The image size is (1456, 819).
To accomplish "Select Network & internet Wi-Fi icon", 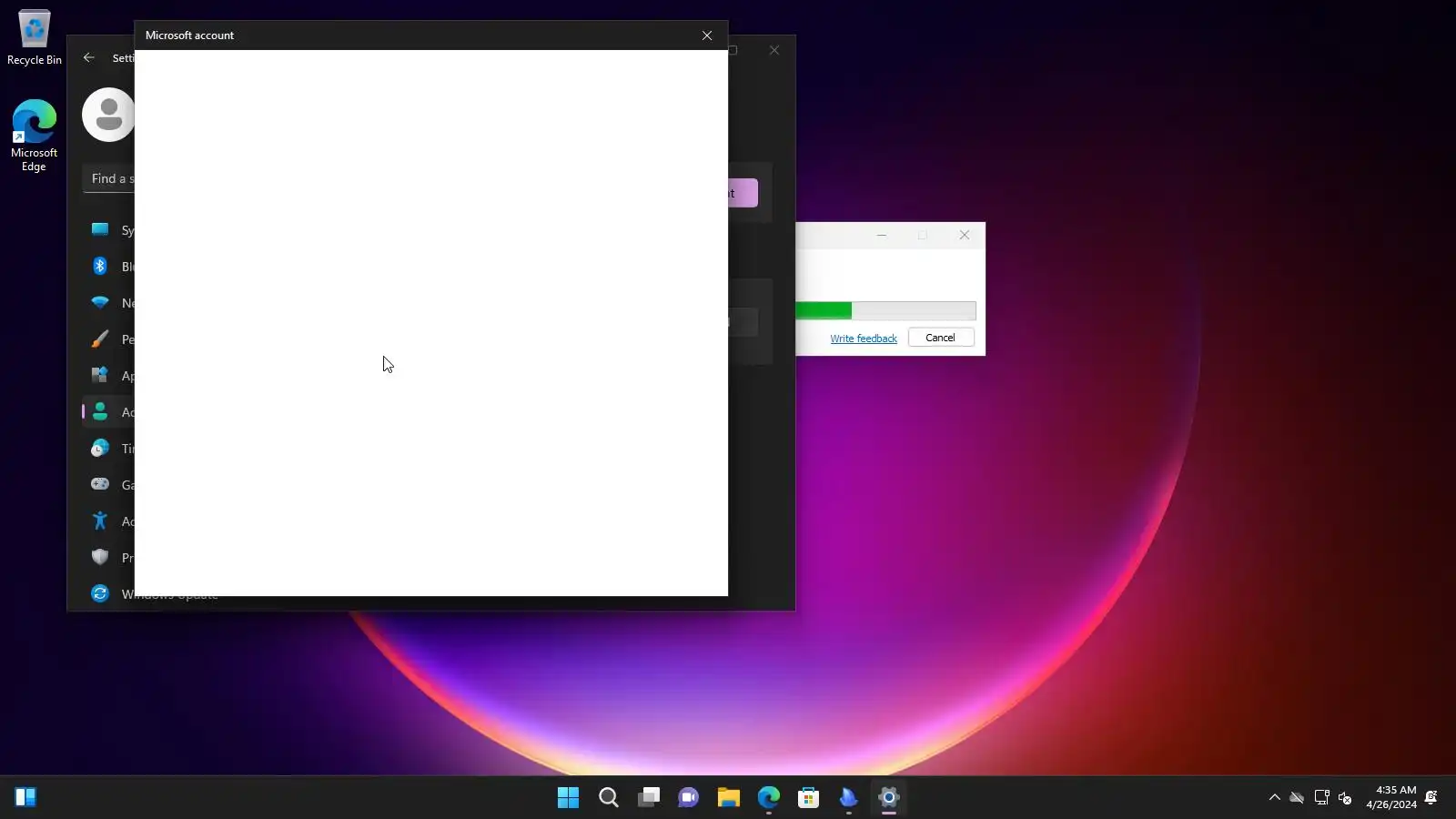I will pyautogui.click(x=100, y=303).
